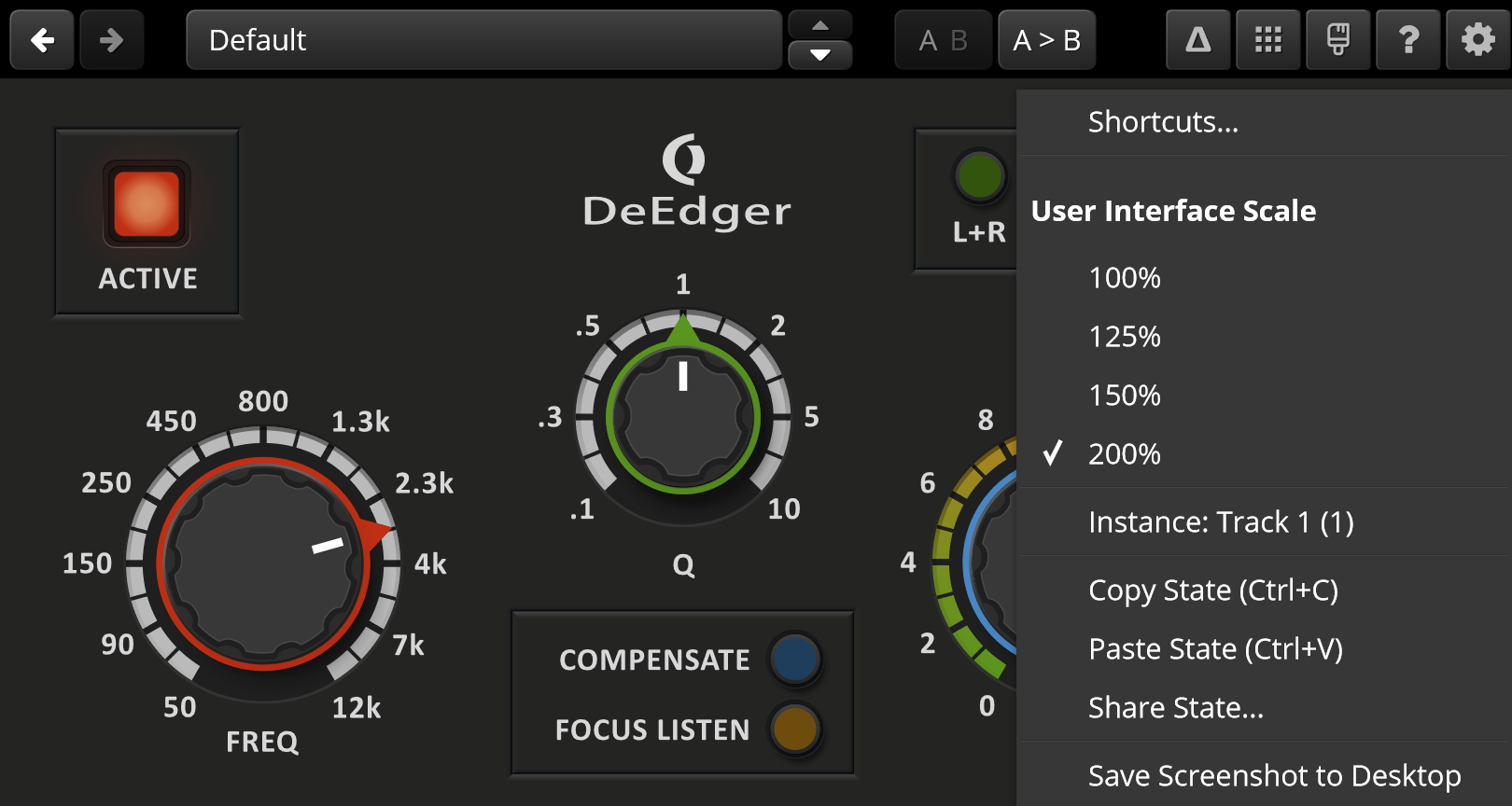This screenshot has width=1512, height=806.
Task: Click the 4k mark on FREQ dial
Action: click(x=430, y=564)
